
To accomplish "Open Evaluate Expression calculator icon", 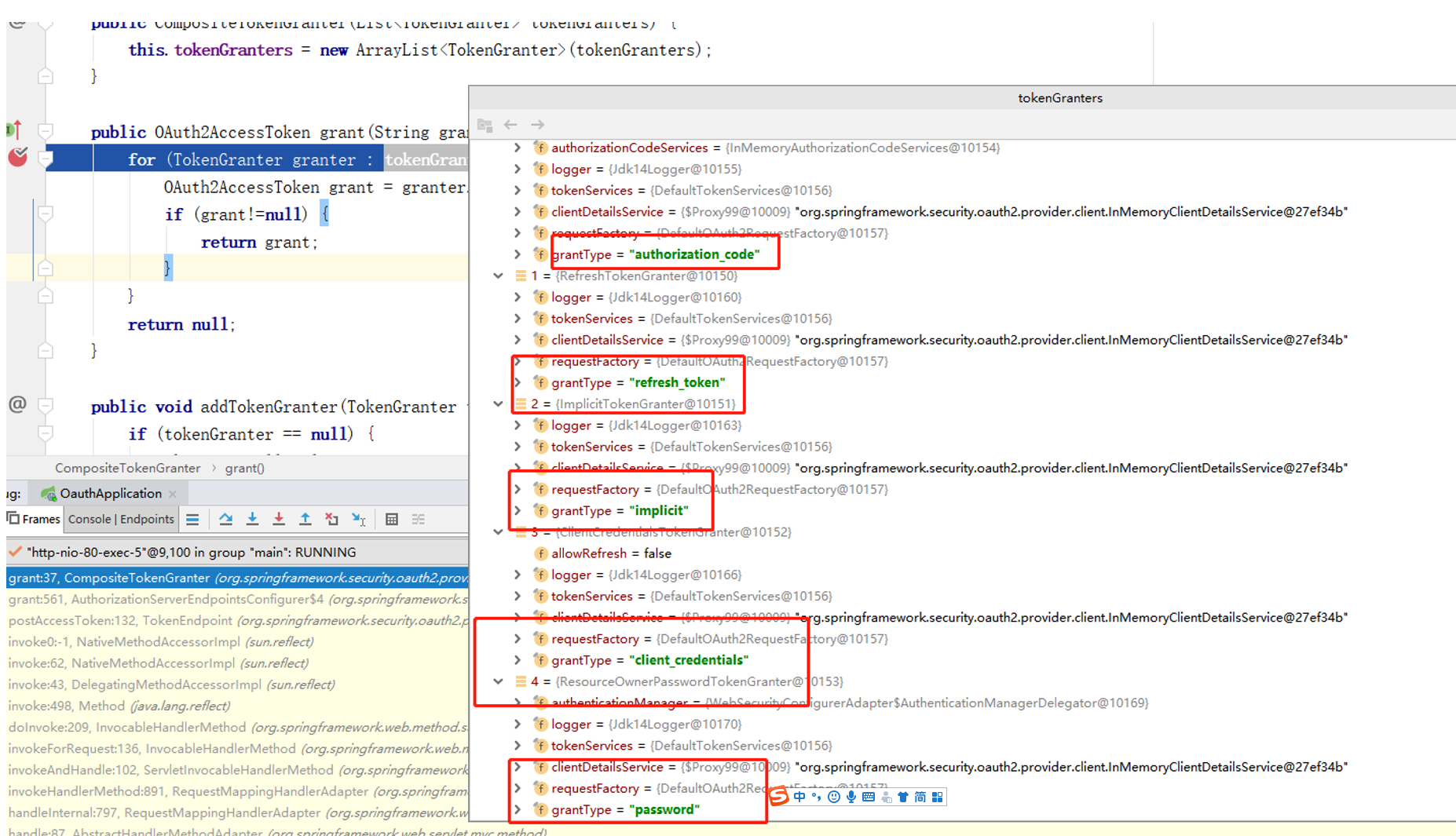I will click(x=392, y=519).
